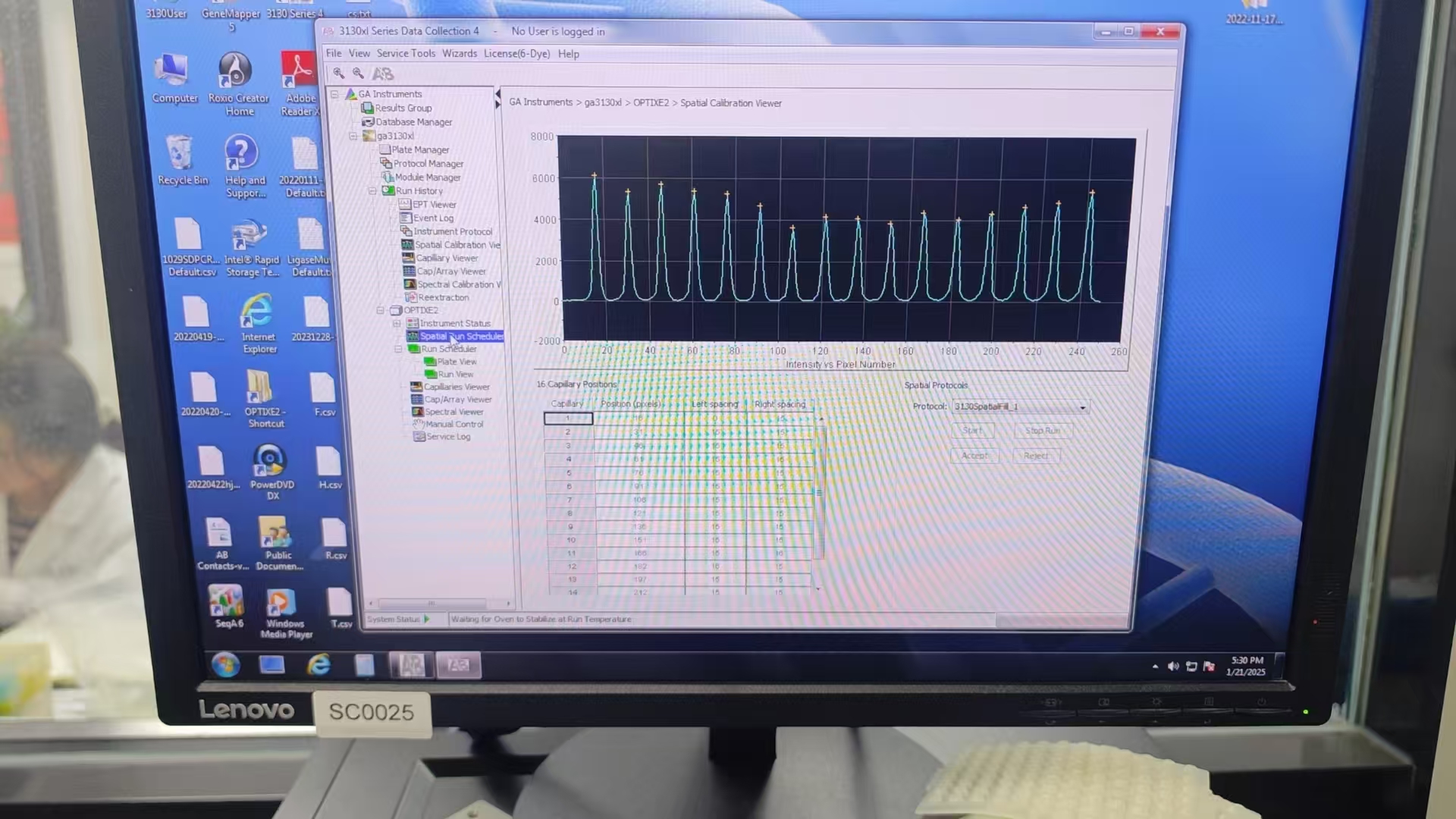
Task: Open the Service Tools menu
Action: click(x=406, y=54)
